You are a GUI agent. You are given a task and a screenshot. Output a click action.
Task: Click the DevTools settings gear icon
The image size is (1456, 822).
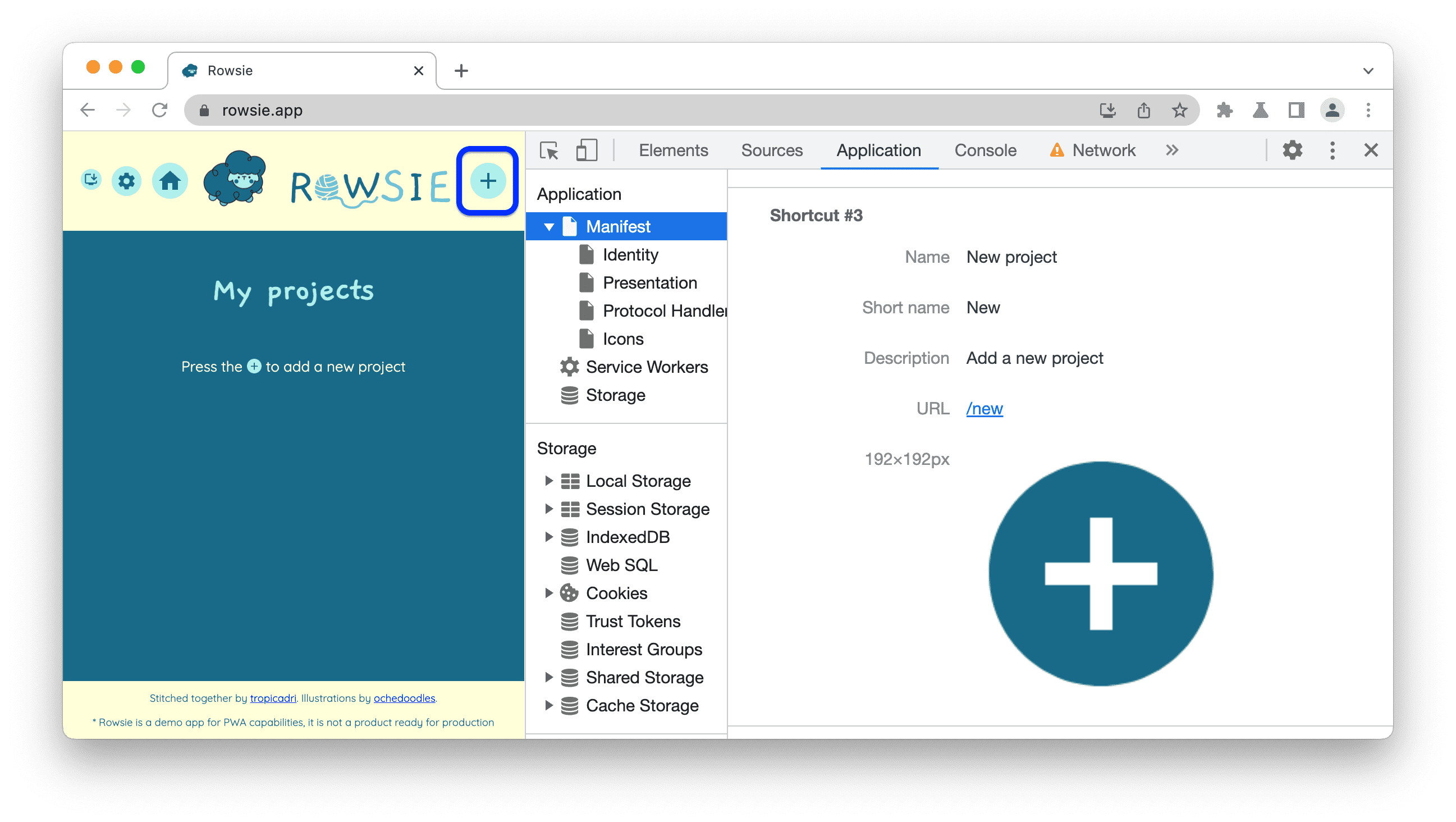(1294, 150)
